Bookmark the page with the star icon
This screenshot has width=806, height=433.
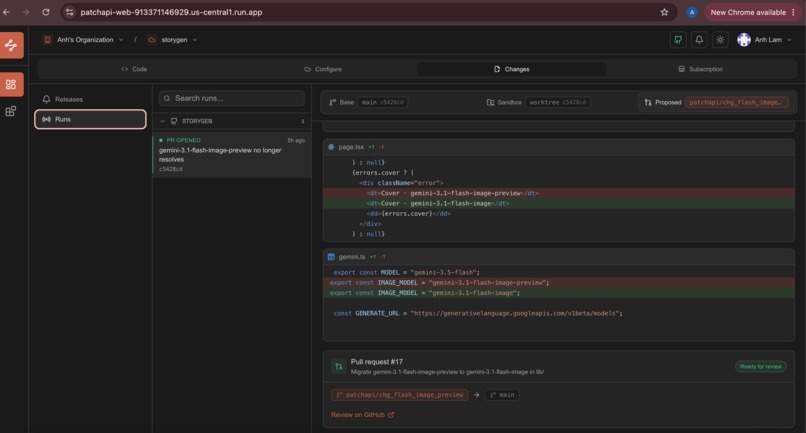pos(664,12)
